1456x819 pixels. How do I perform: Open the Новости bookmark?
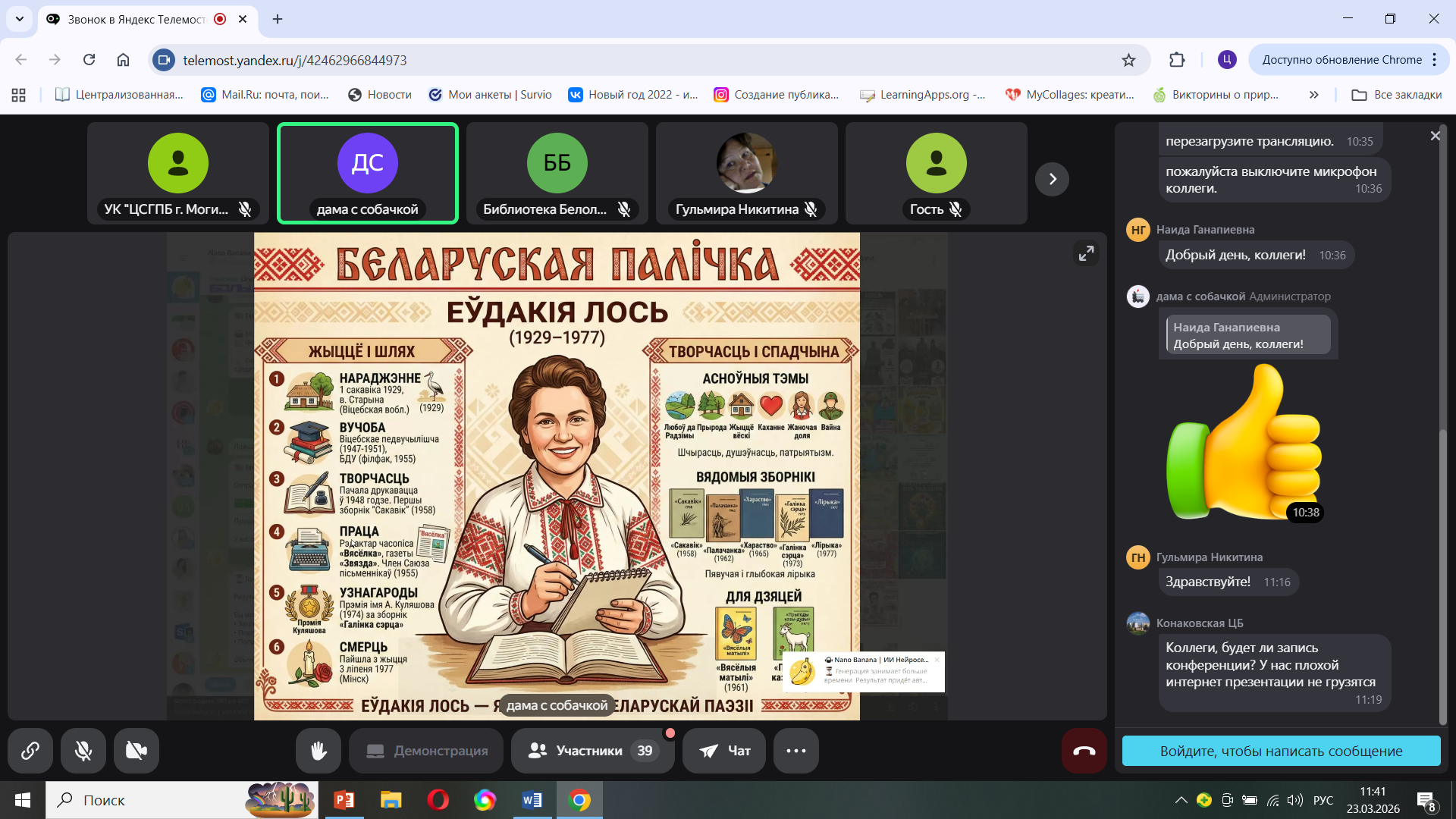380,95
